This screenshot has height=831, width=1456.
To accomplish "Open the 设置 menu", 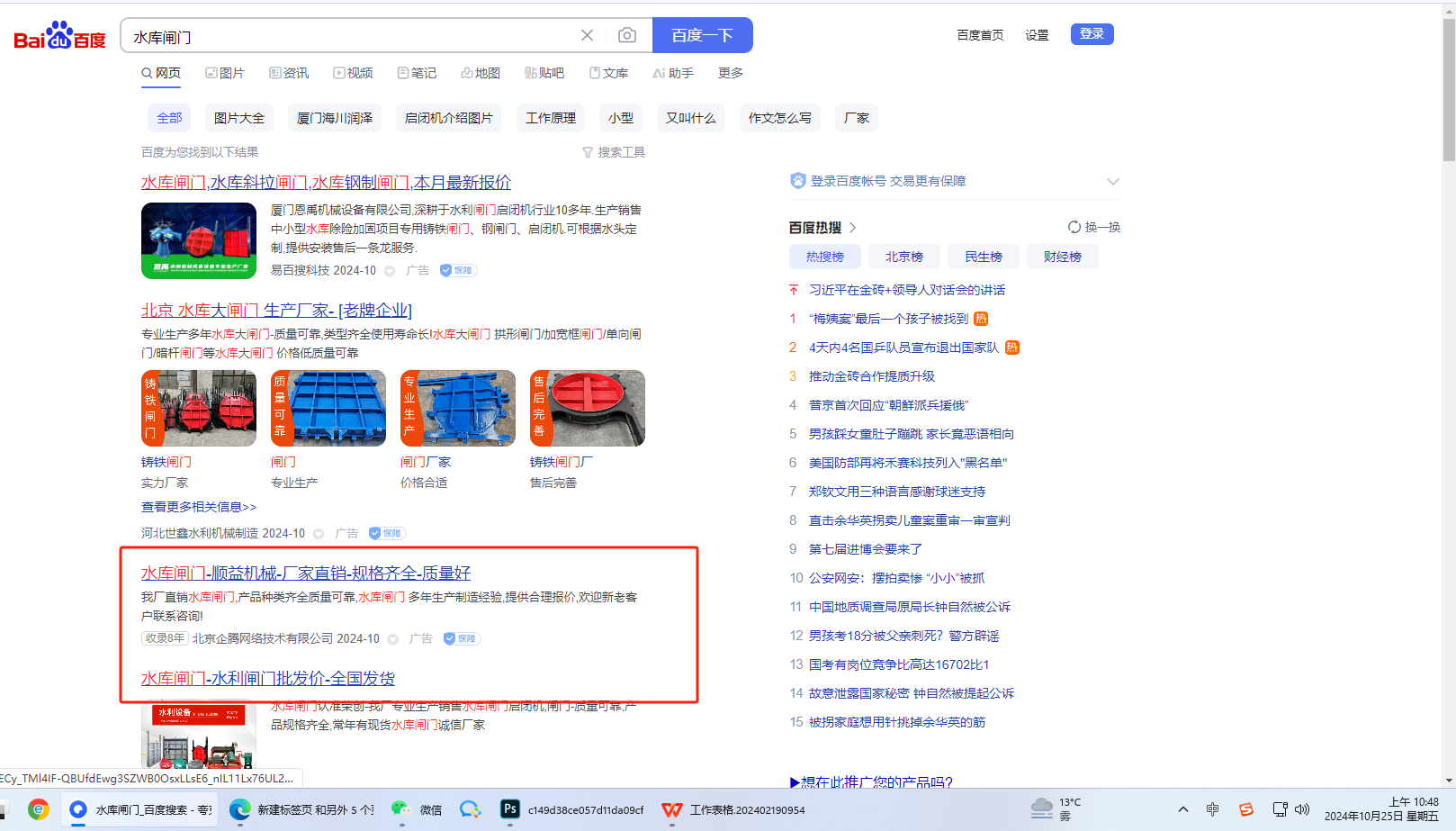I will pos(1037,35).
